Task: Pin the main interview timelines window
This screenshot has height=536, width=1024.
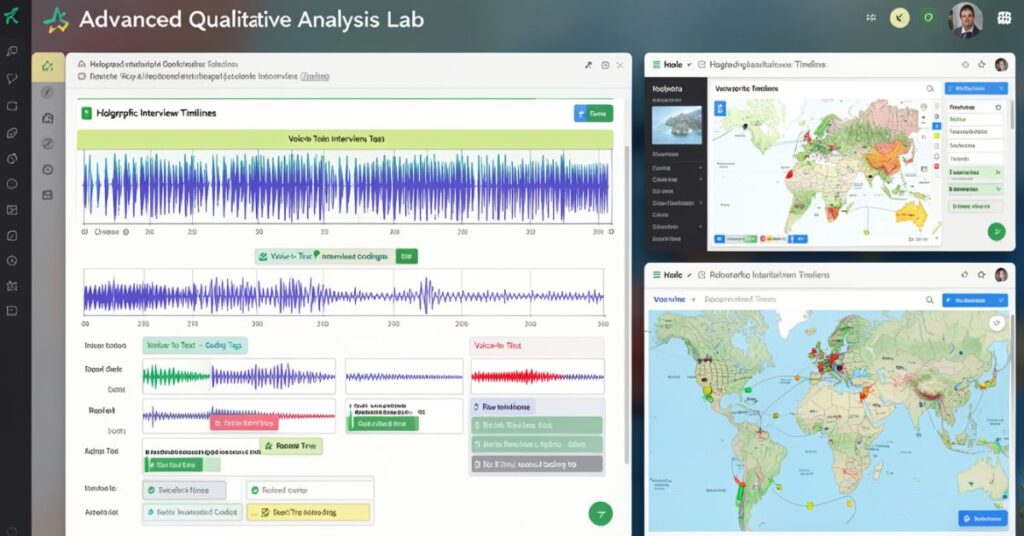Action: tap(588, 65)
